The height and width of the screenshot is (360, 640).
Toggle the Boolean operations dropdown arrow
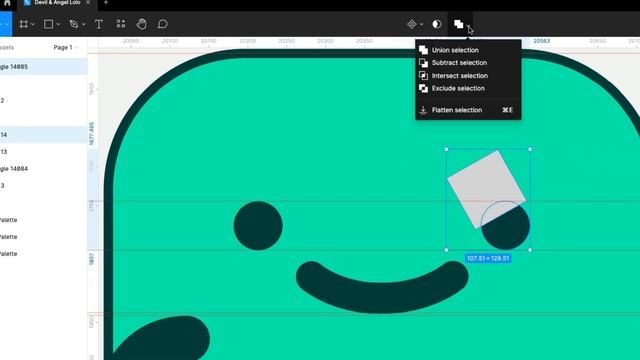(469, 27)
